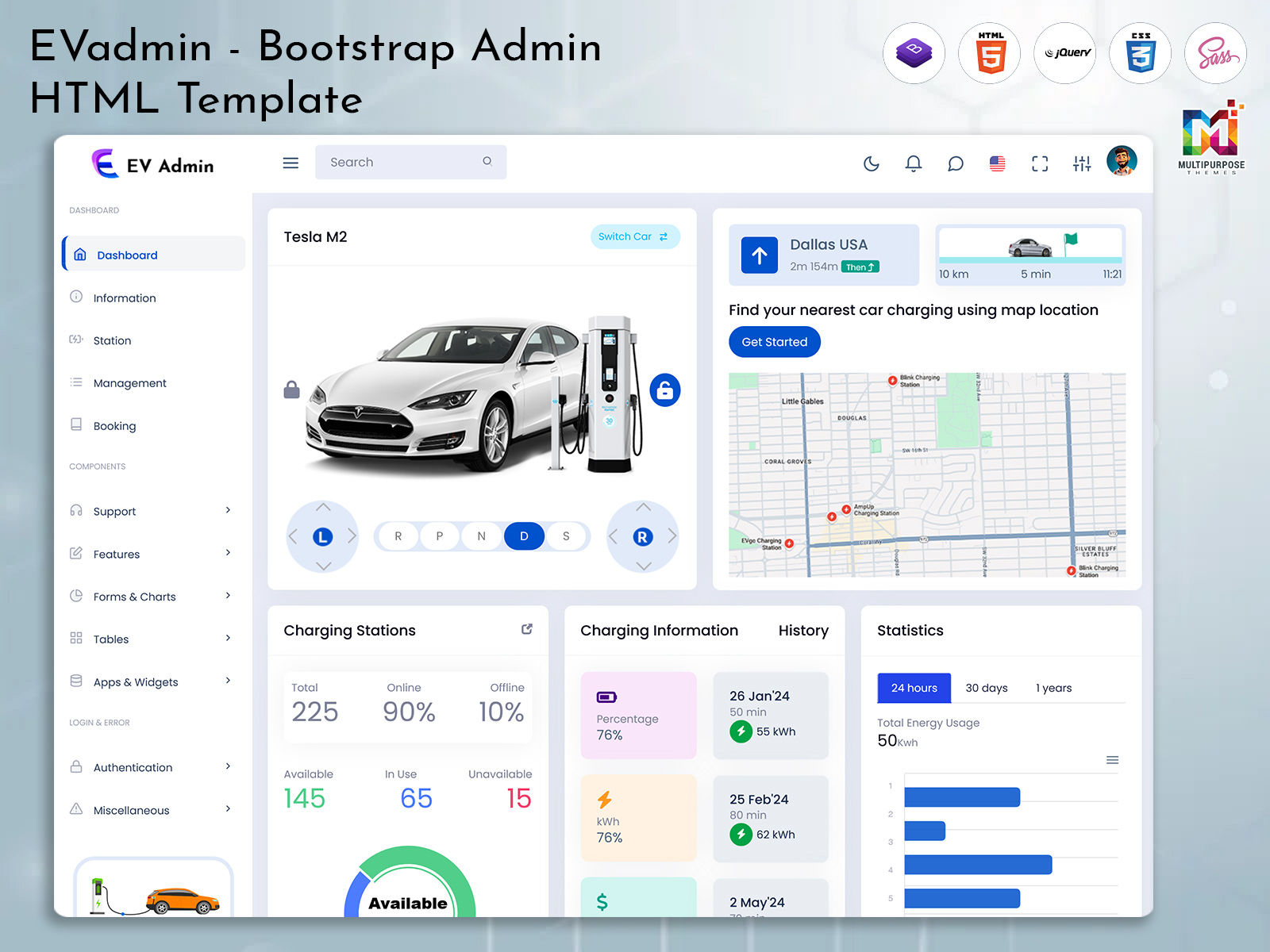Select gear S in the shifter

566,536
